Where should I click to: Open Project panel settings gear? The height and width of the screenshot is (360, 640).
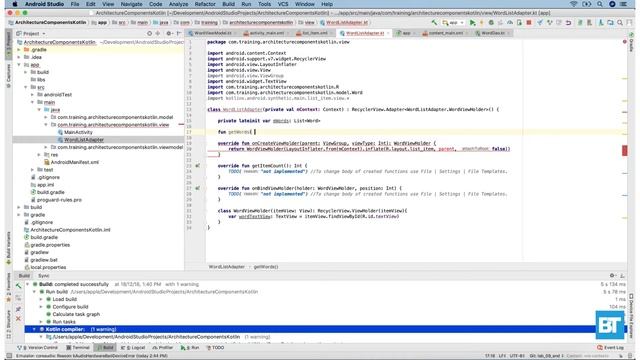tap(169, 33)
